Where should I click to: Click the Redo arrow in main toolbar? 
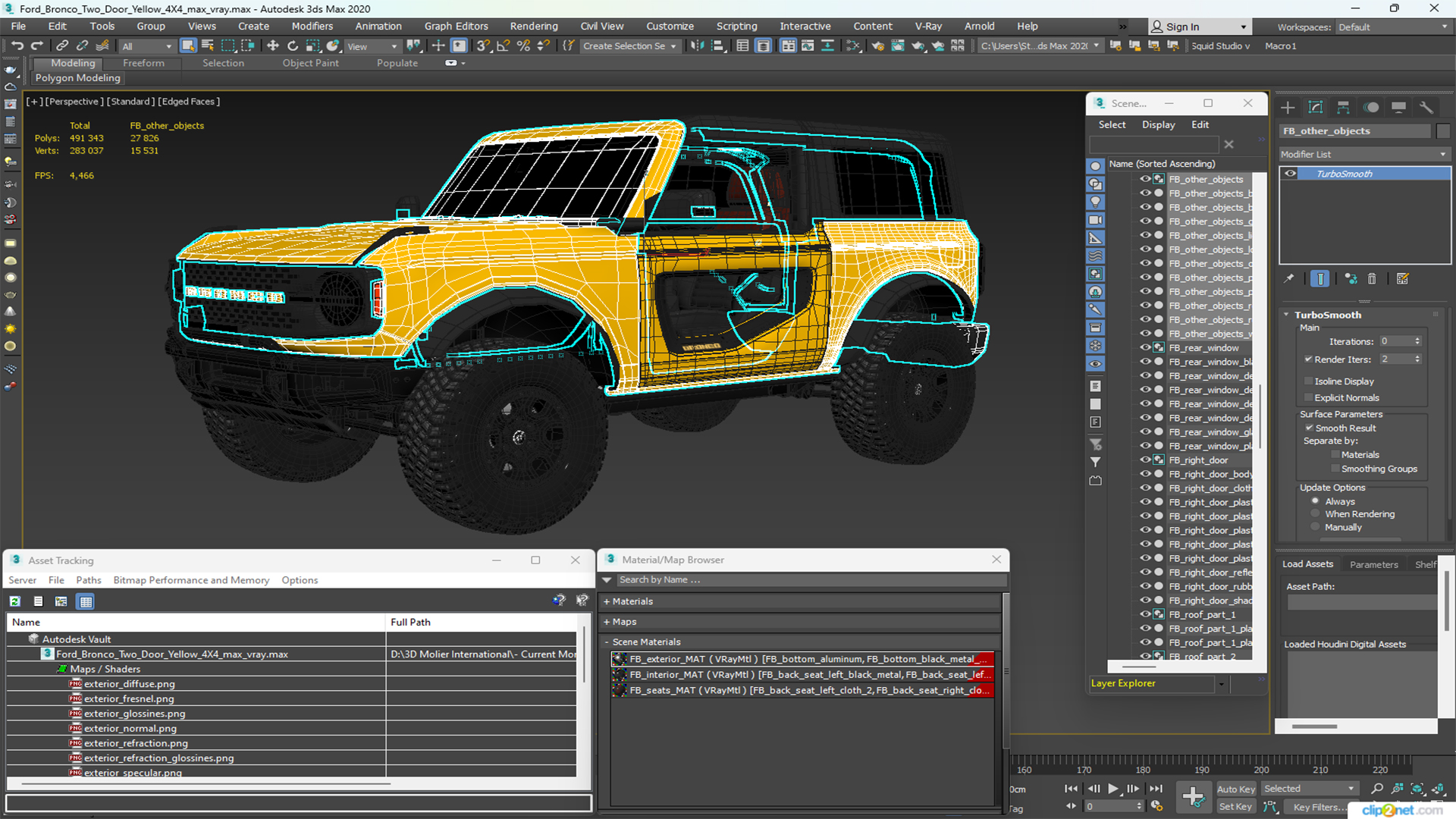pyautogui.click(x=36, y=45)
